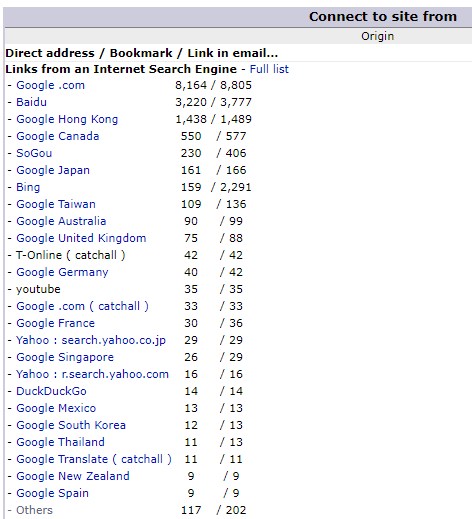
Task: Select the Google Australia link
Action: [x=61, y=221]
